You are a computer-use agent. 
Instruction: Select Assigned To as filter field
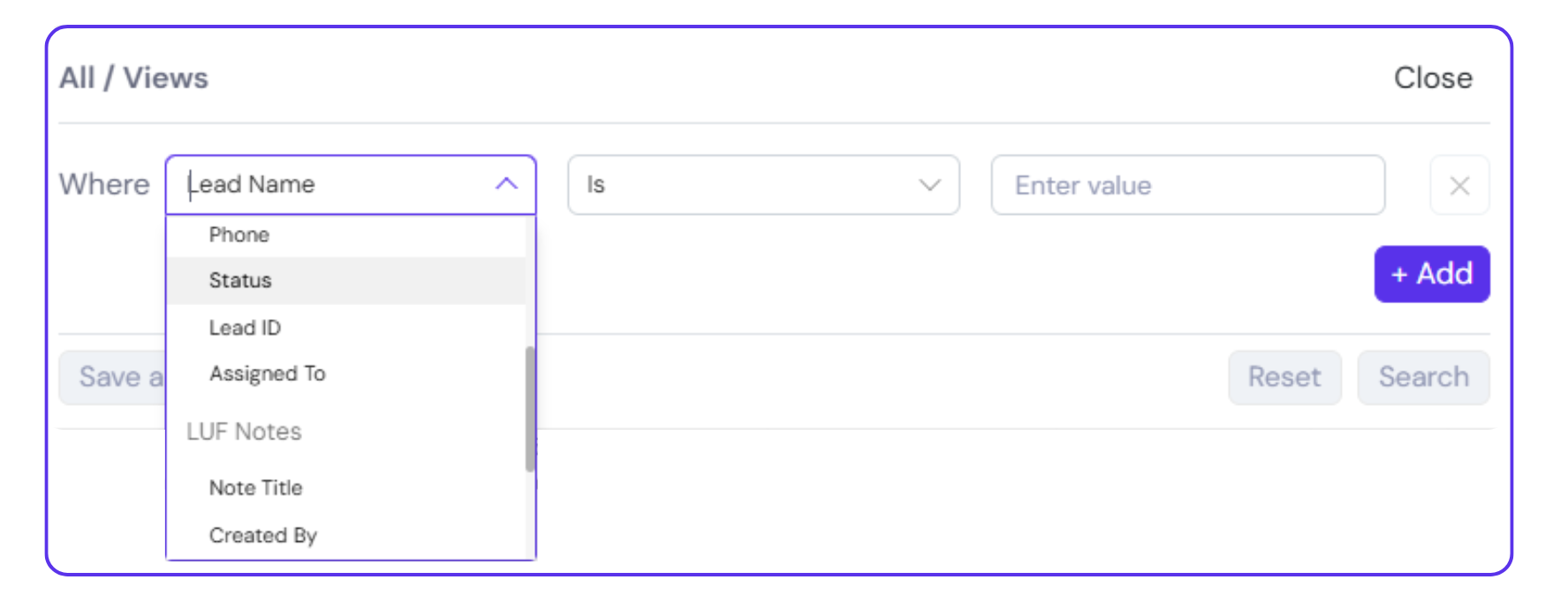point(267,374)
